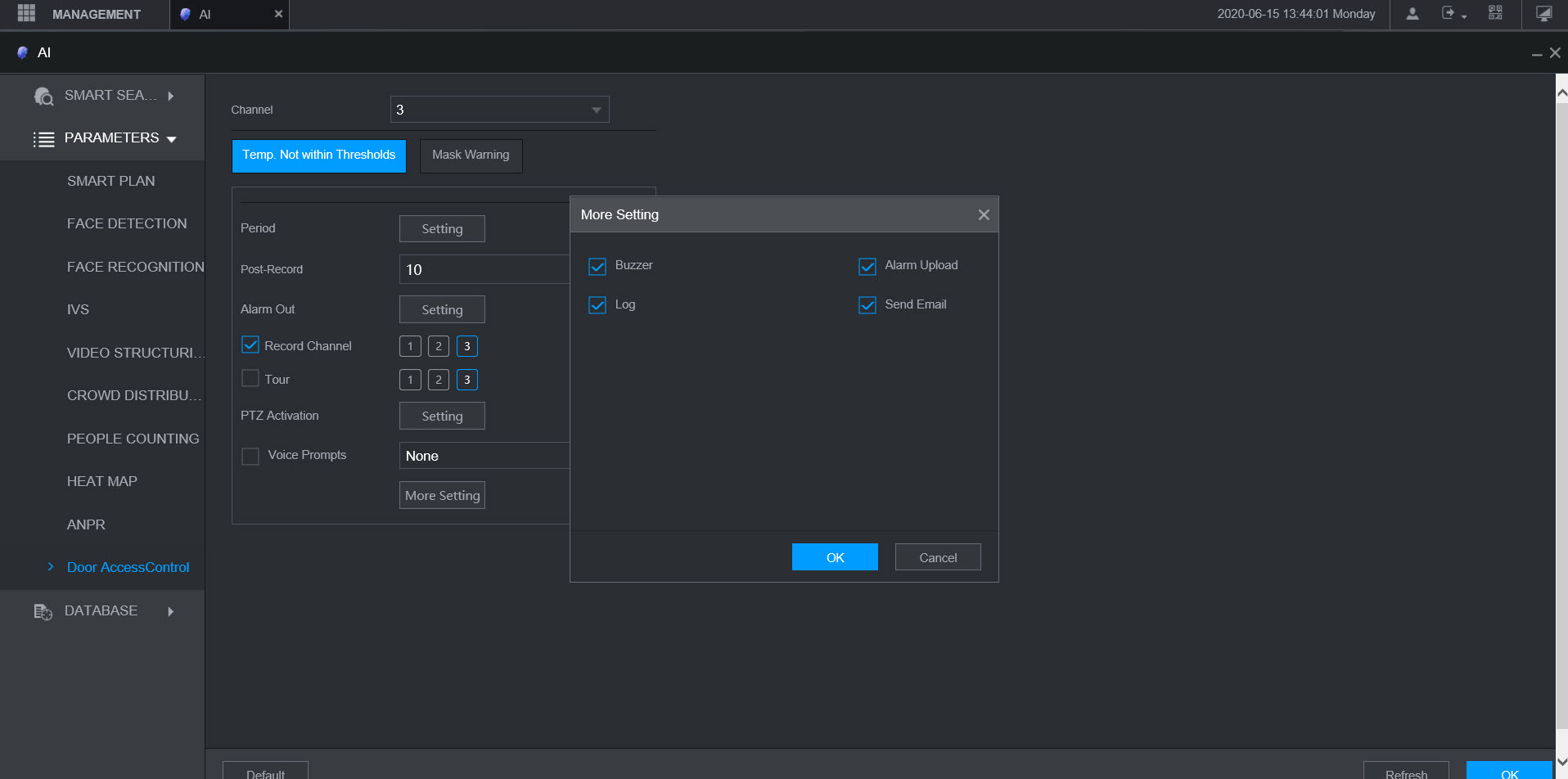Open the user account icon

pyautogui.click(x=1413, y=14)
